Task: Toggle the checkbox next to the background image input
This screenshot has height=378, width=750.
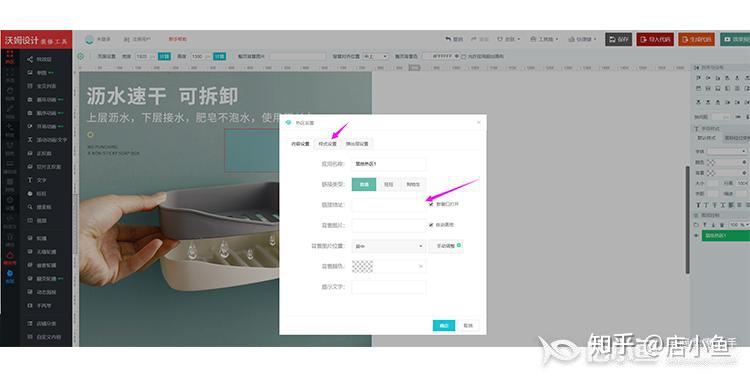Action: (431, 225)
